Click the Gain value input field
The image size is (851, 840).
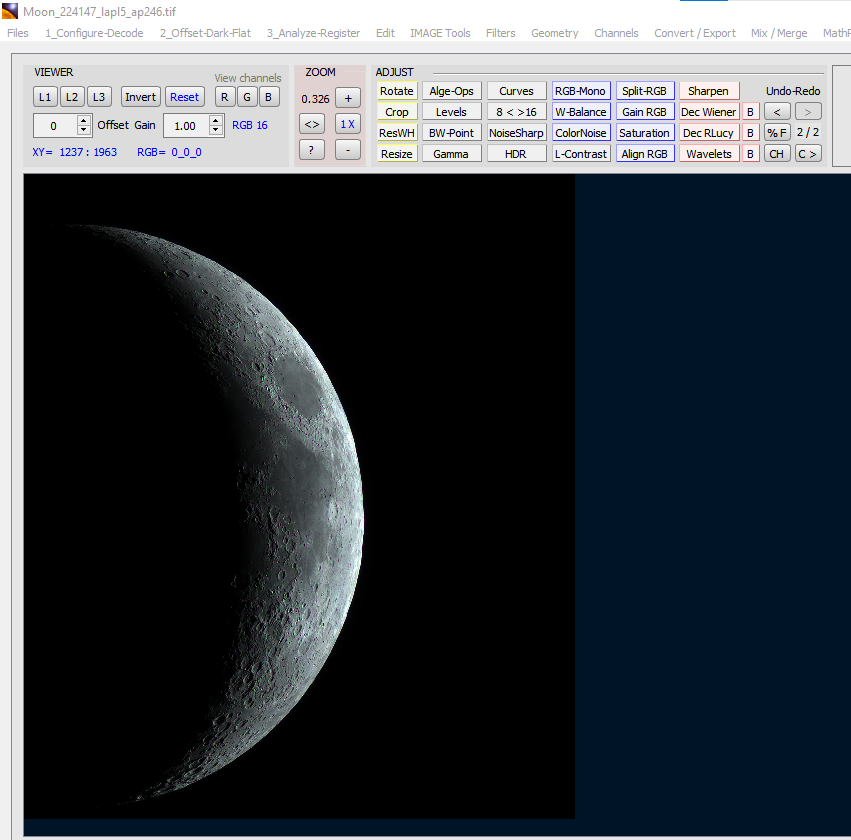pos(185,126)
